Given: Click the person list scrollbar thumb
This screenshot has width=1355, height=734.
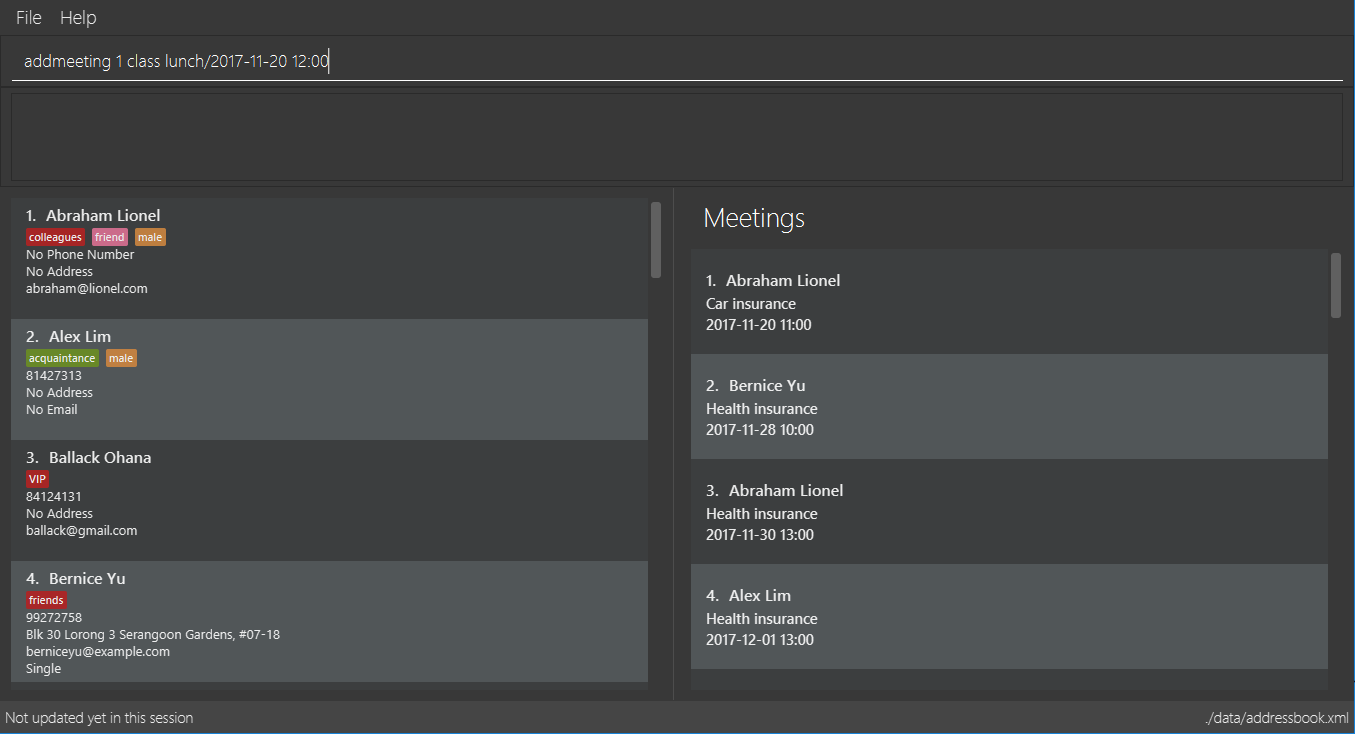Looking at the screenshot, I should [656, 240].
